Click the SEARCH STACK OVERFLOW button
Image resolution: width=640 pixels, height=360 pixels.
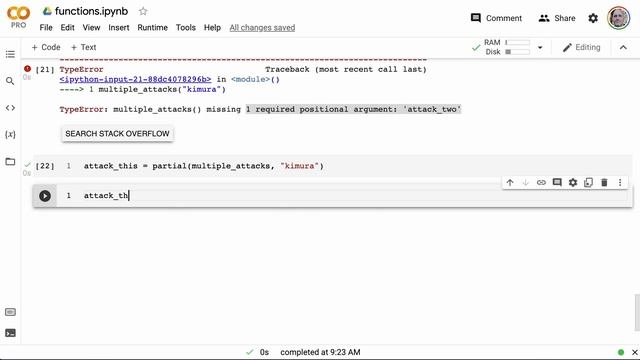coord(117,133)
